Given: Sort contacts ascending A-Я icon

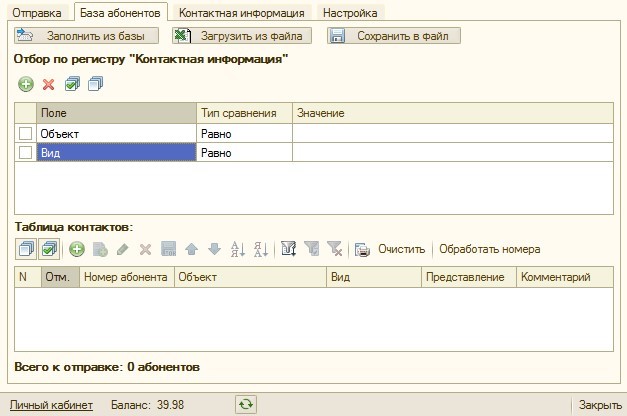Looking at the screenshot, I should [x=238, y=249].
